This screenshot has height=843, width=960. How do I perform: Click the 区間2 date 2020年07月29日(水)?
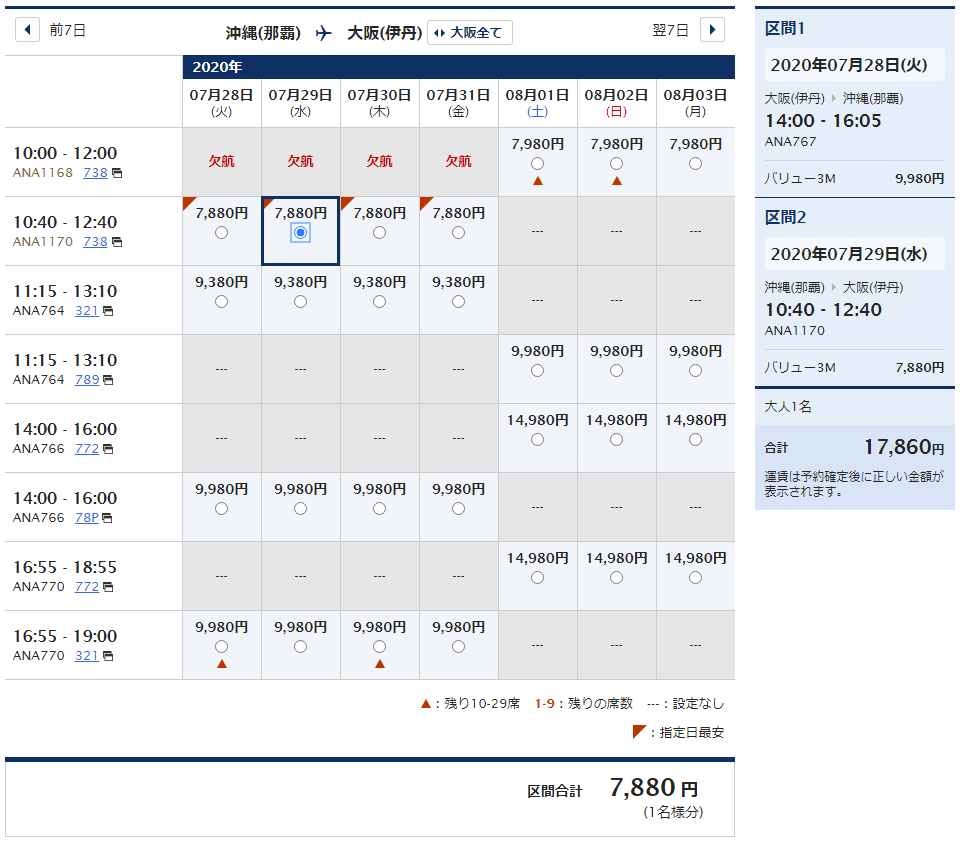[854, 254]
